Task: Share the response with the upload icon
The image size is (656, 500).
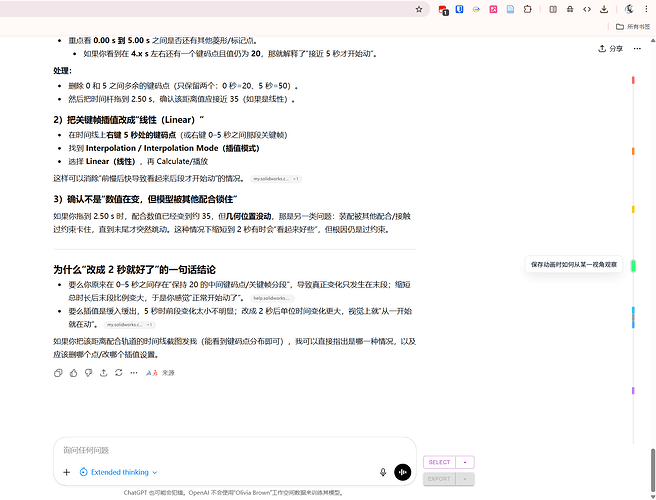Action: click(x=103, y=373)
